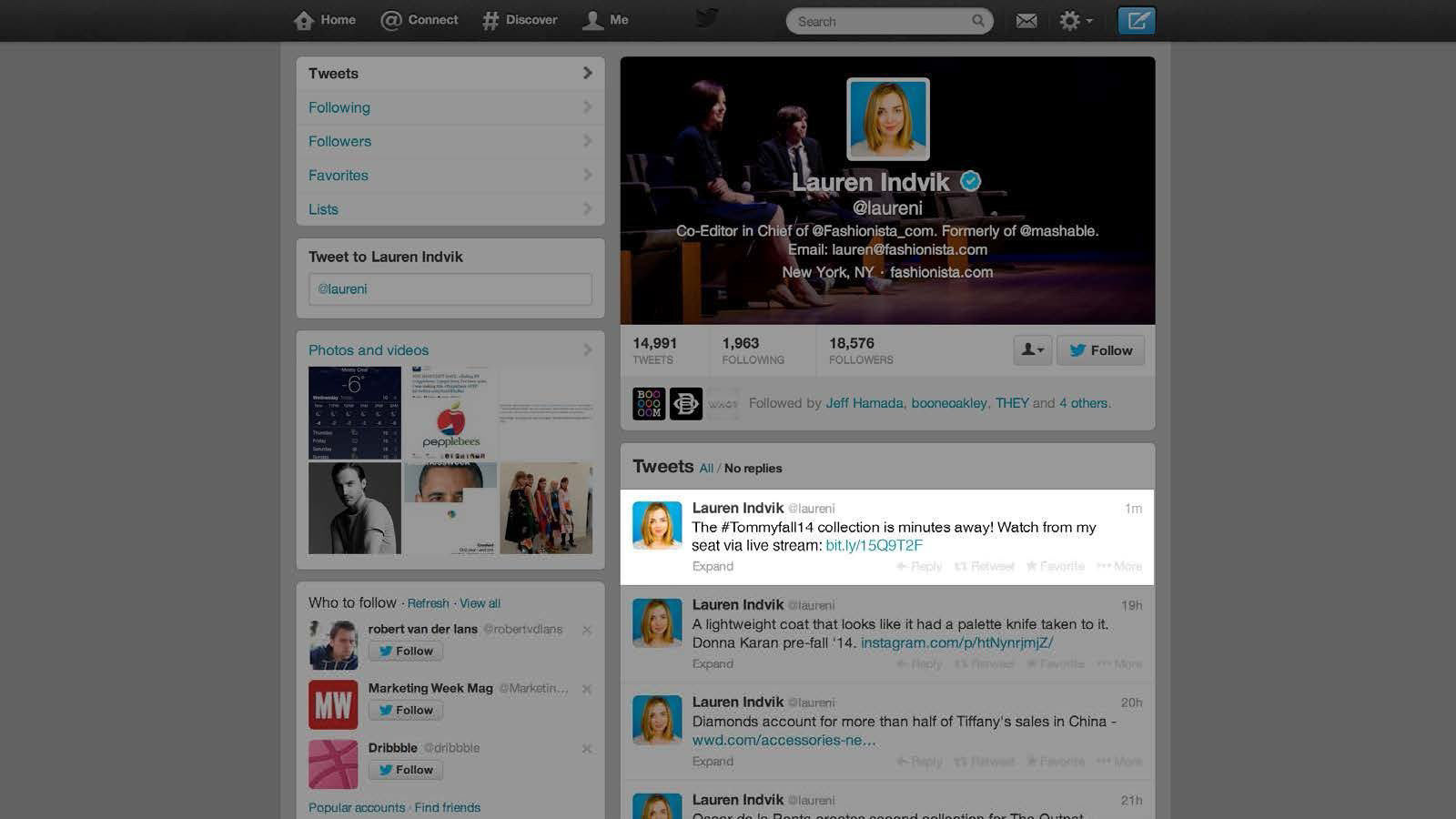Open Lists in the profile sidebar
1456x819 pixels.
(450, 208)
